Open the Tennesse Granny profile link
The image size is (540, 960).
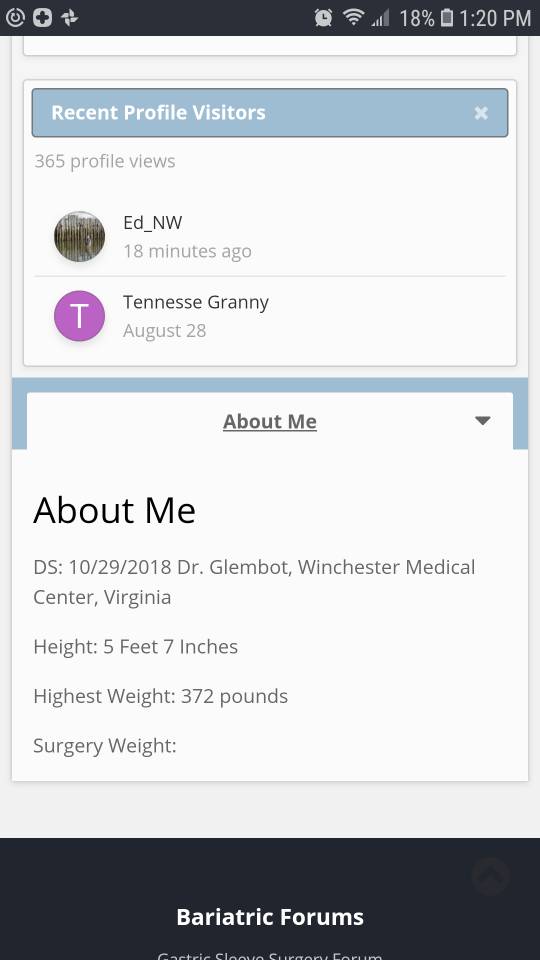(196, 302)
